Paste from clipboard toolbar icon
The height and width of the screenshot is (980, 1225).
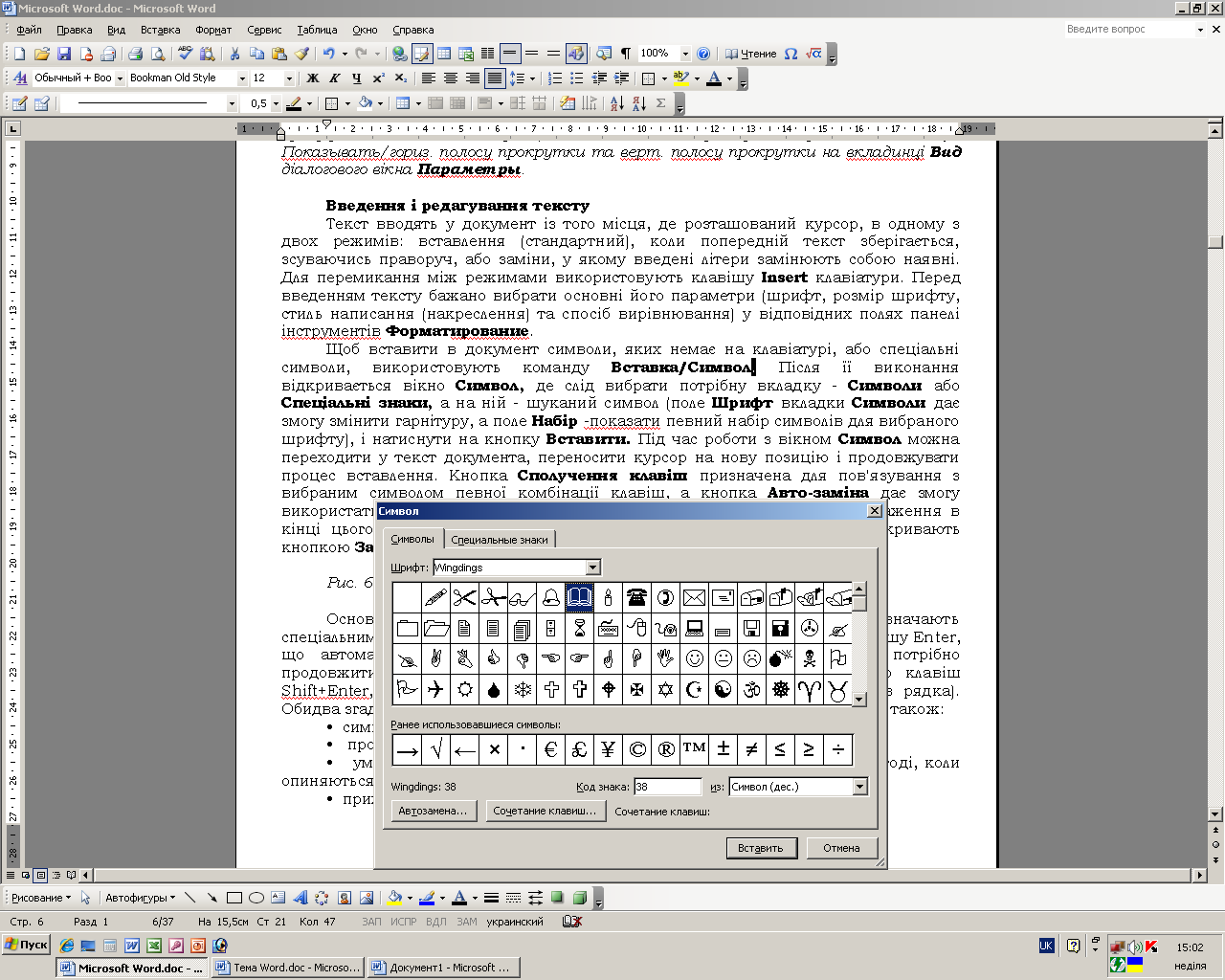[279, 54]
